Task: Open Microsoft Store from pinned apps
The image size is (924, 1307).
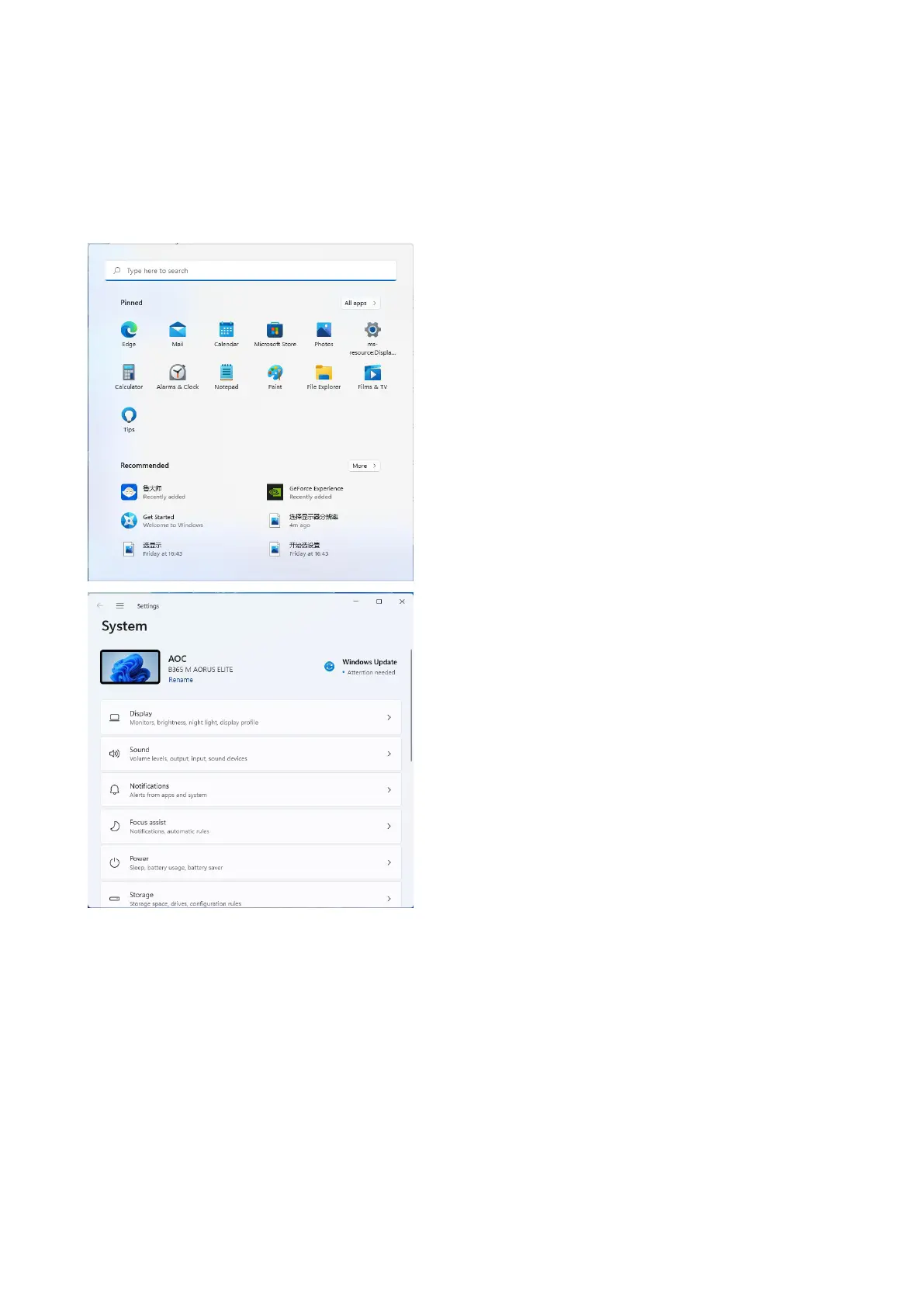Action: (x=275, y=331)
